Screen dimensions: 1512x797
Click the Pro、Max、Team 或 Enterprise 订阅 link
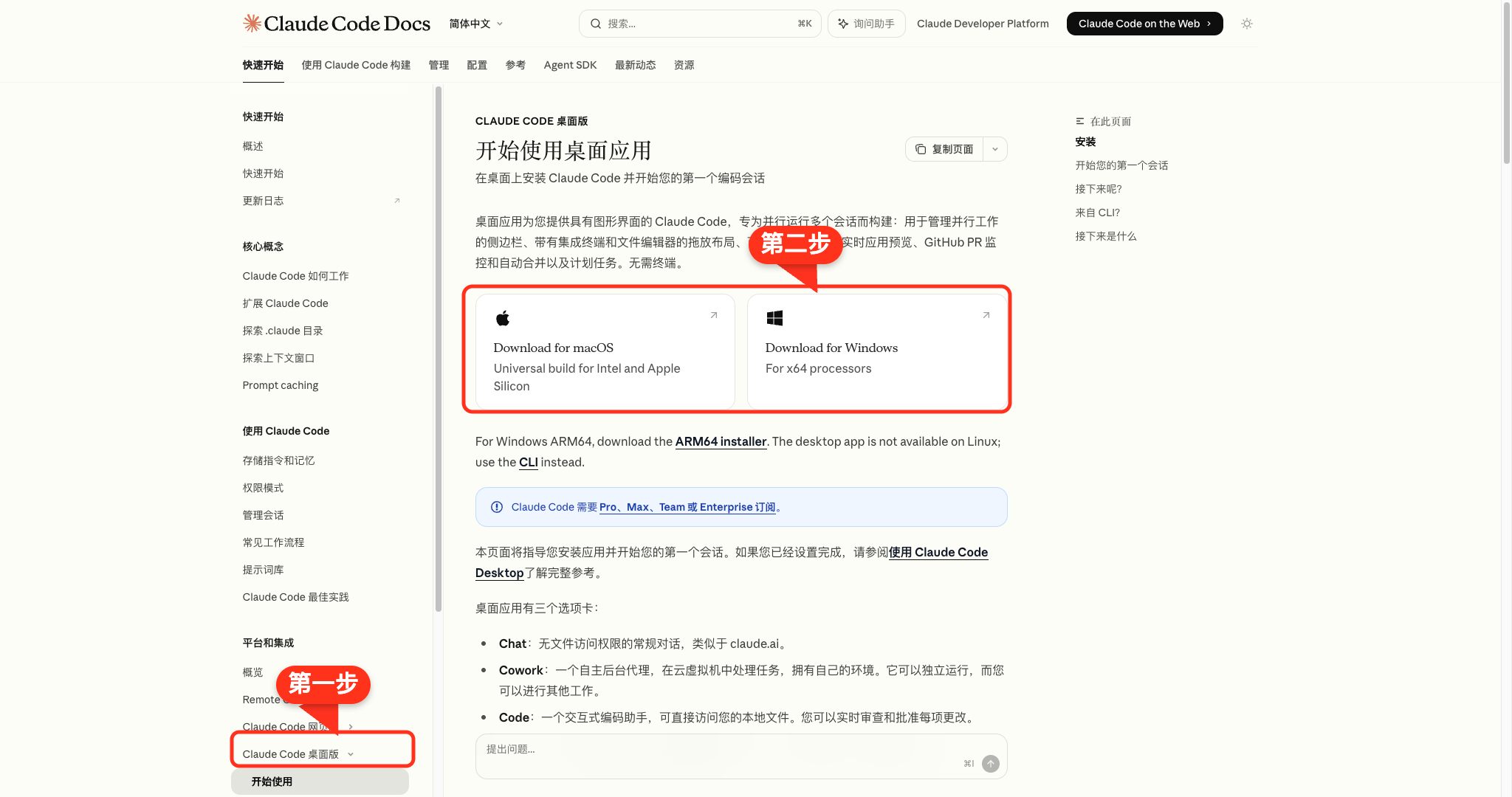687,507
